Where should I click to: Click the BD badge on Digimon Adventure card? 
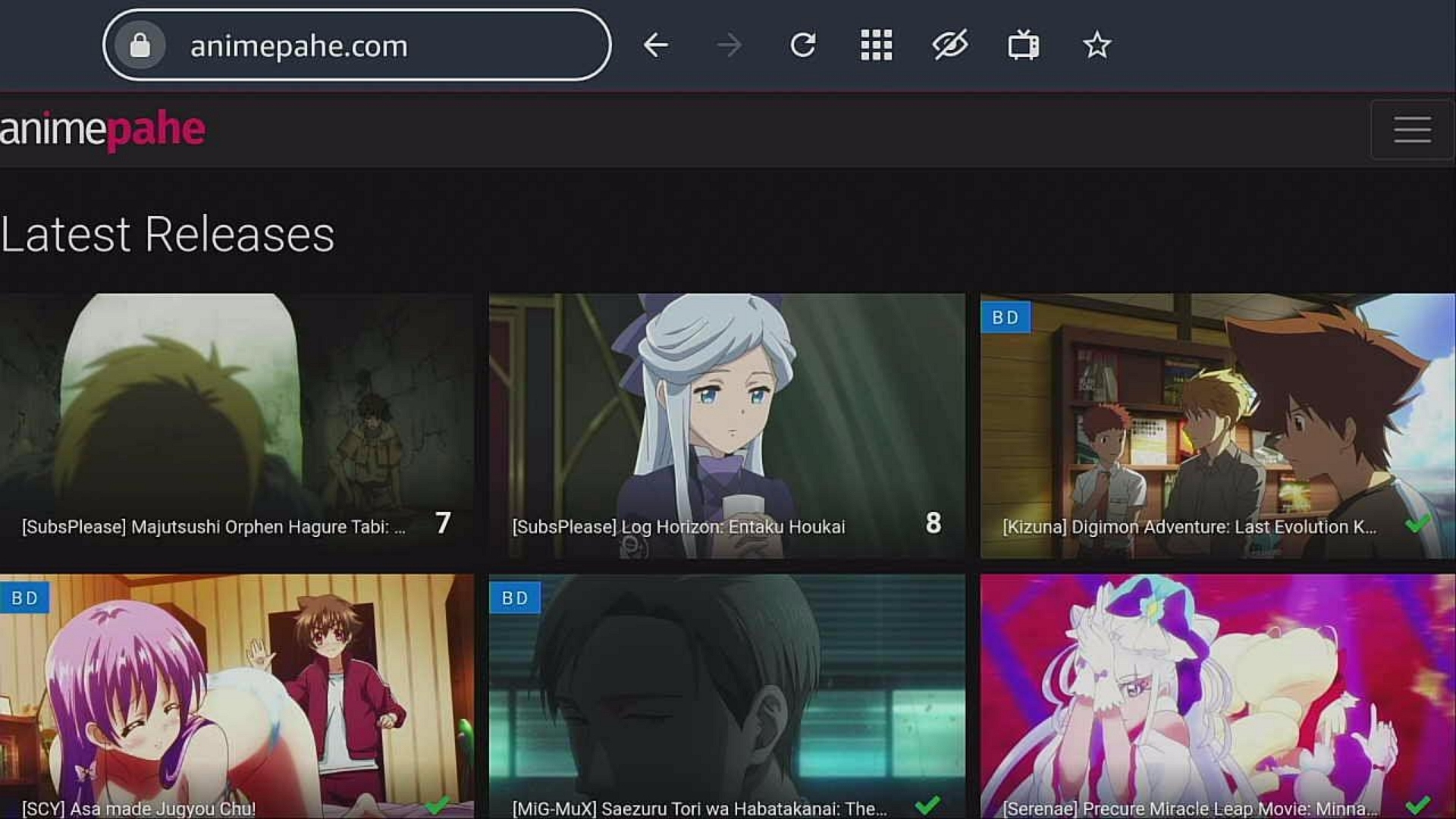point(1006,318)
